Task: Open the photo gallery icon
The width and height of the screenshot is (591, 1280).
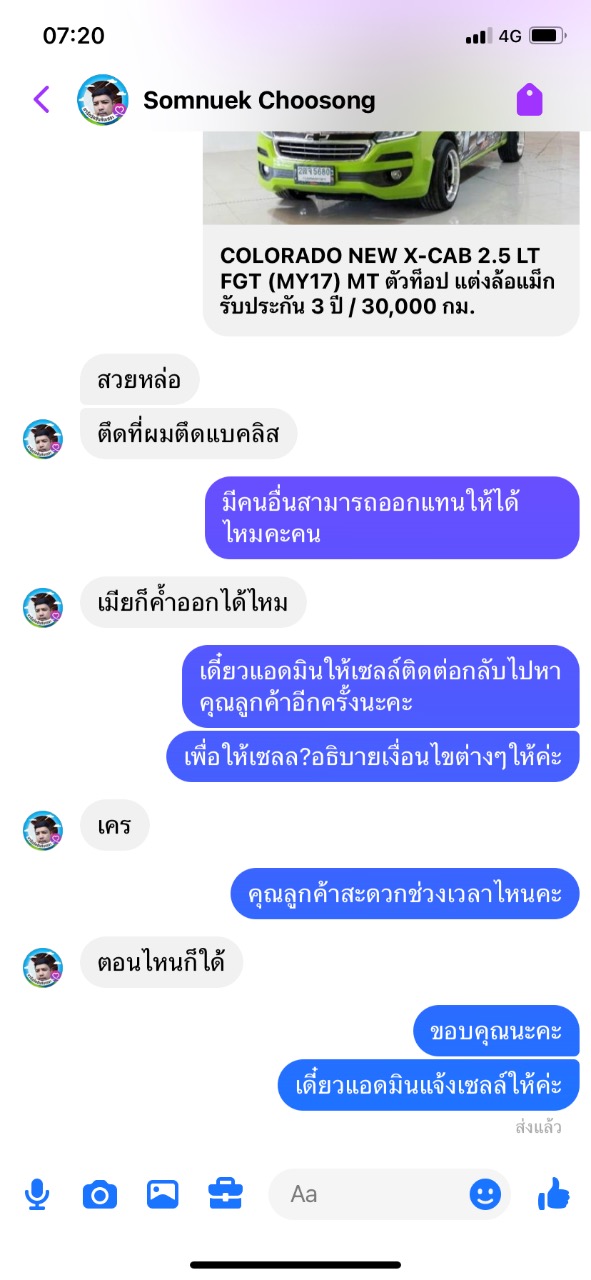Action: (x=162, y=1194)
